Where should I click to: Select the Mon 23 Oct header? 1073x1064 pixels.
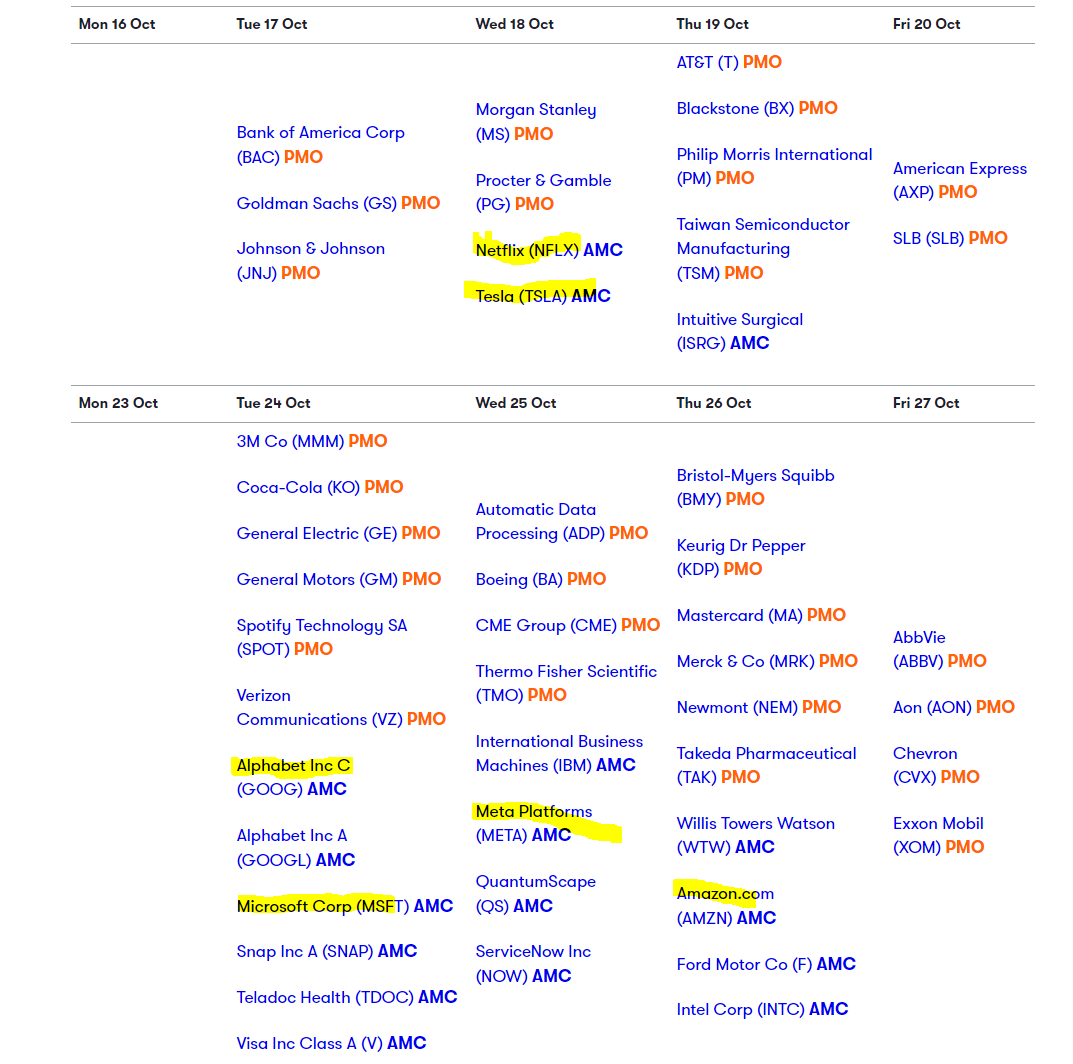[118, 403]
